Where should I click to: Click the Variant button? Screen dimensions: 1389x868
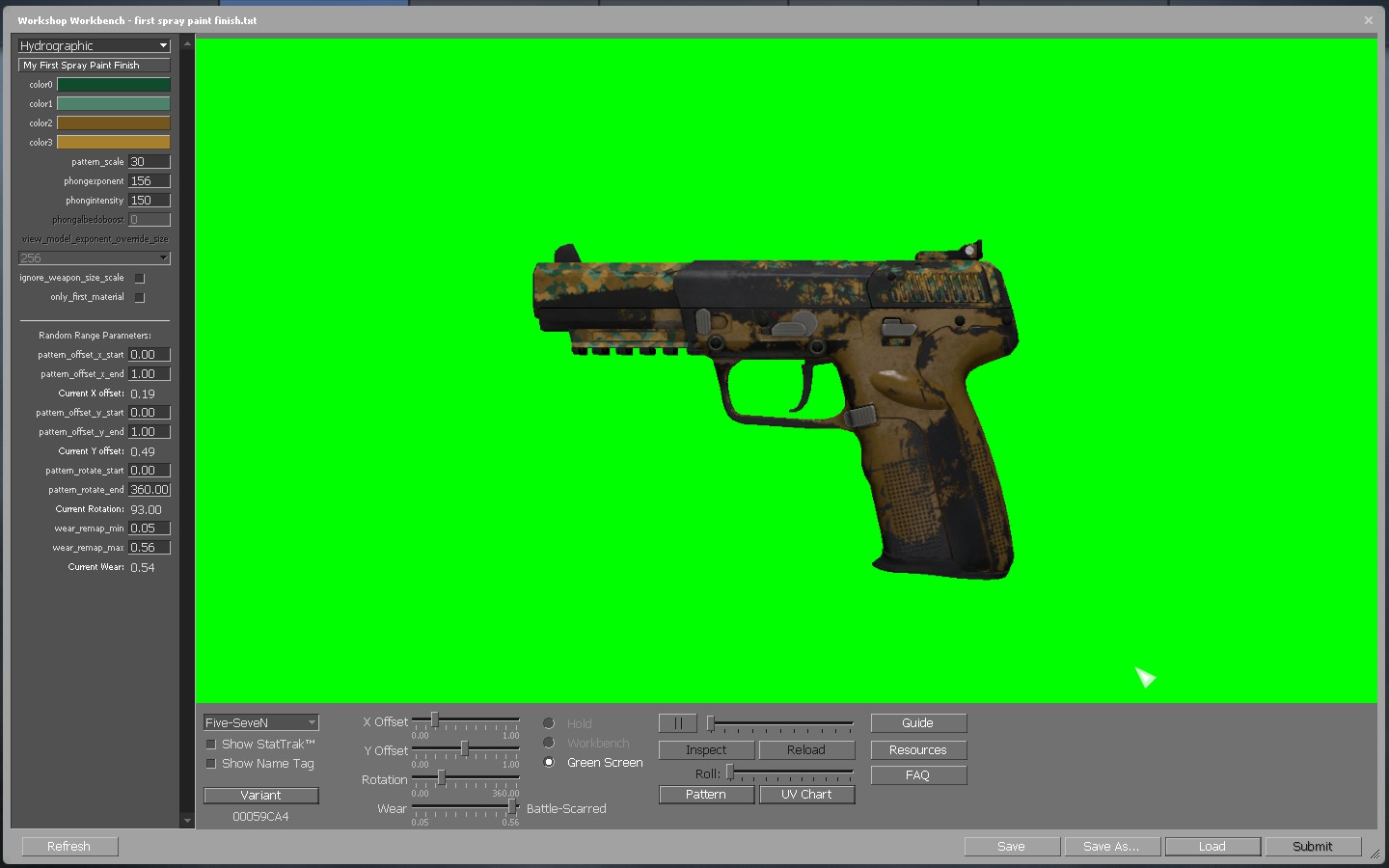(x=260, y=796)
